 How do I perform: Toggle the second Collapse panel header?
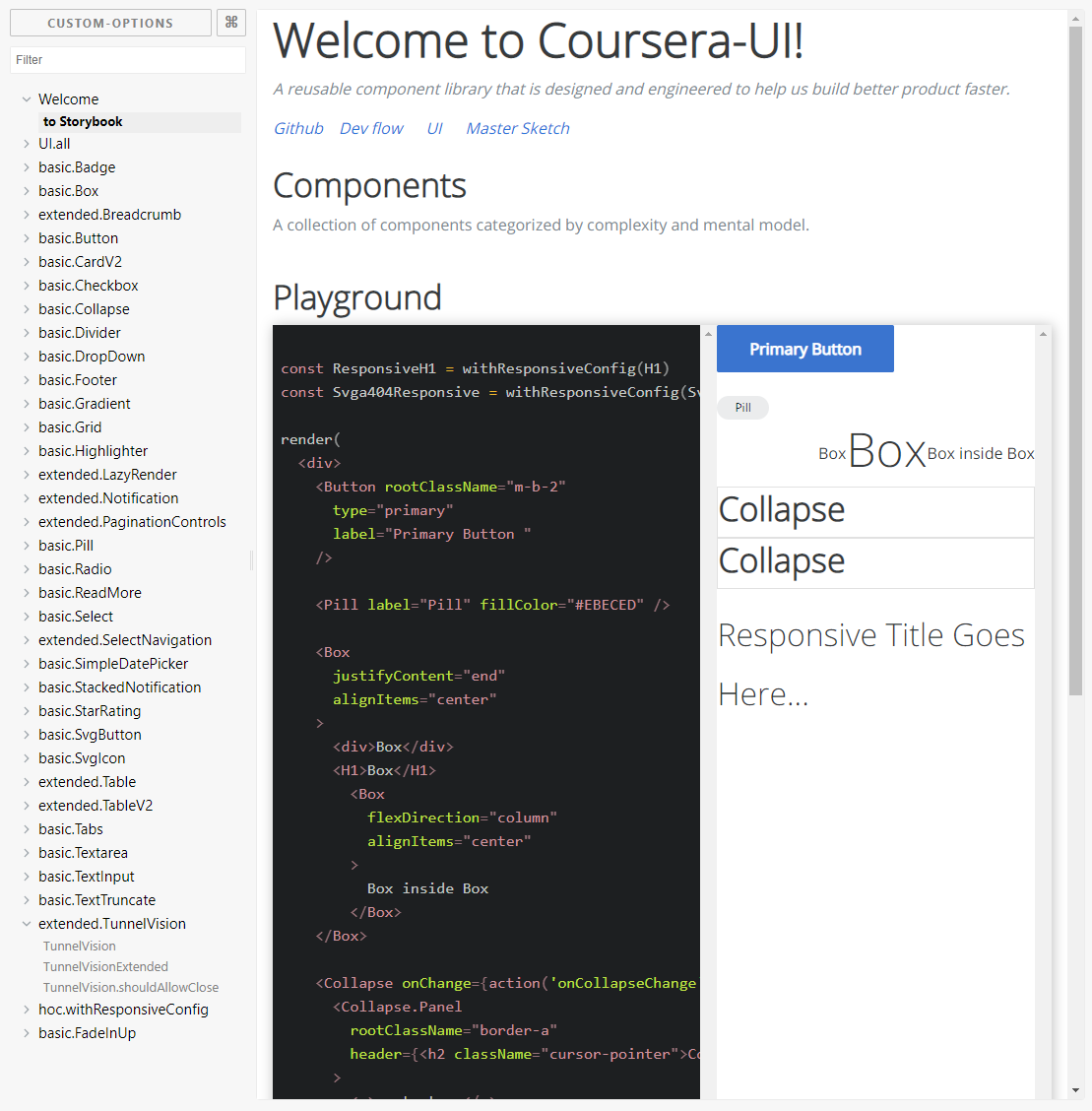coord(875,563)
